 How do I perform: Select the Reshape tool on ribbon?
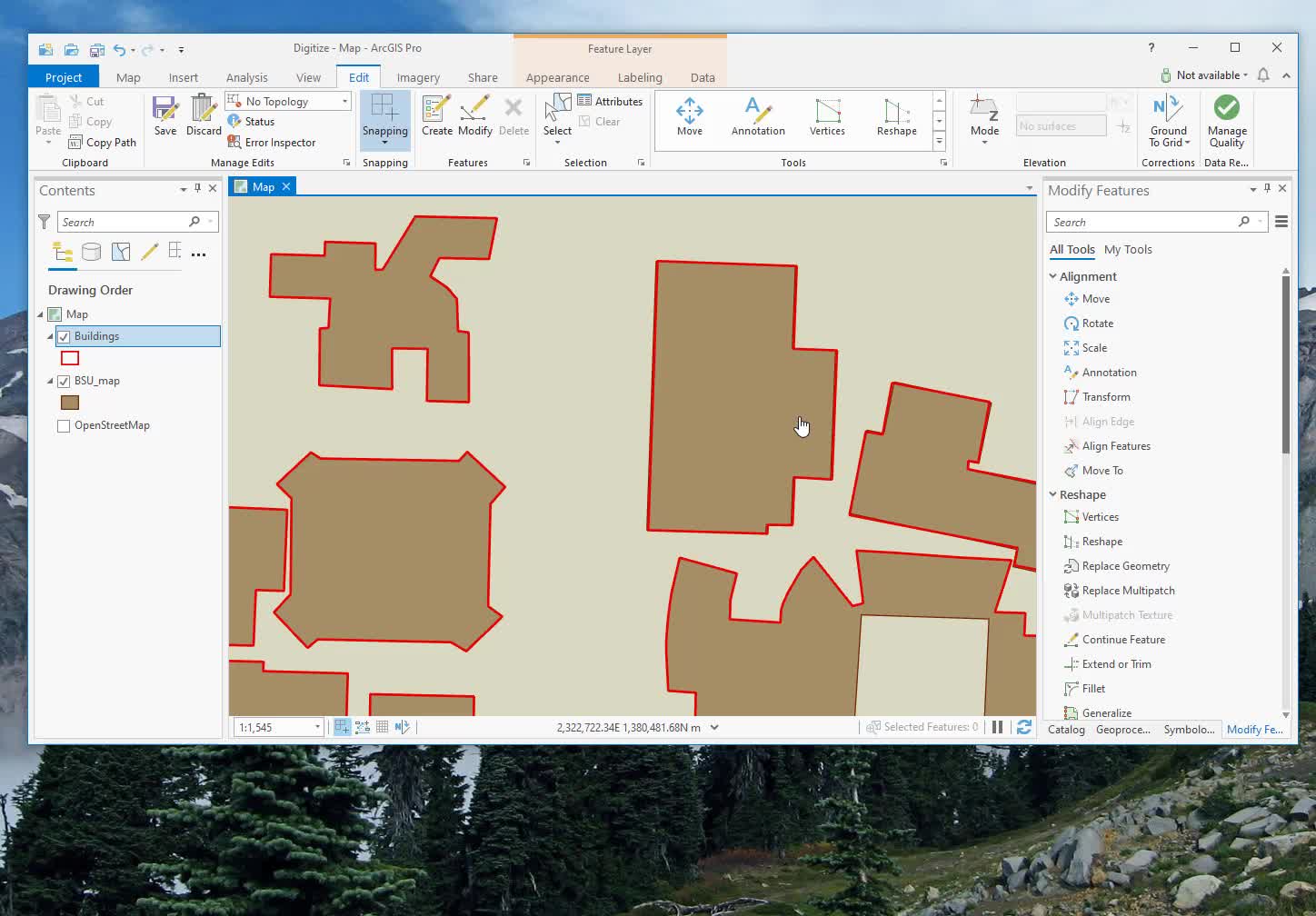click(895, 116)
